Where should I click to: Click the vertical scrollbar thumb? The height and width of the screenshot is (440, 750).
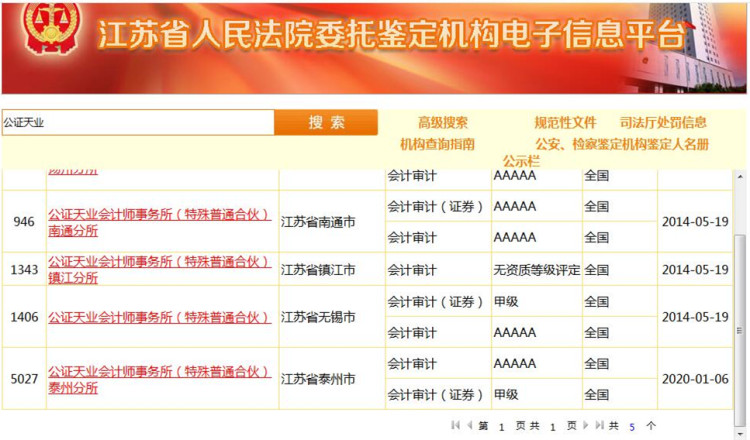pyautogui.click(x=740, y=330)
